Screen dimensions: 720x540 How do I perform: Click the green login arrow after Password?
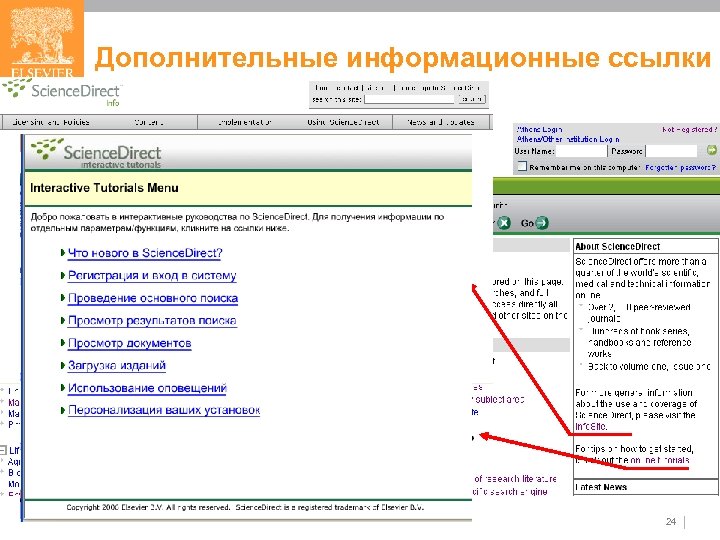[711, 150]
